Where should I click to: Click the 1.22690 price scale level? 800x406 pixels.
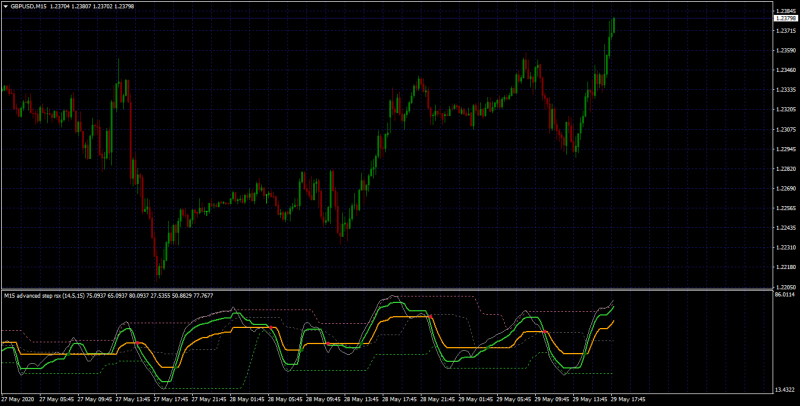(x=785, y=188)
